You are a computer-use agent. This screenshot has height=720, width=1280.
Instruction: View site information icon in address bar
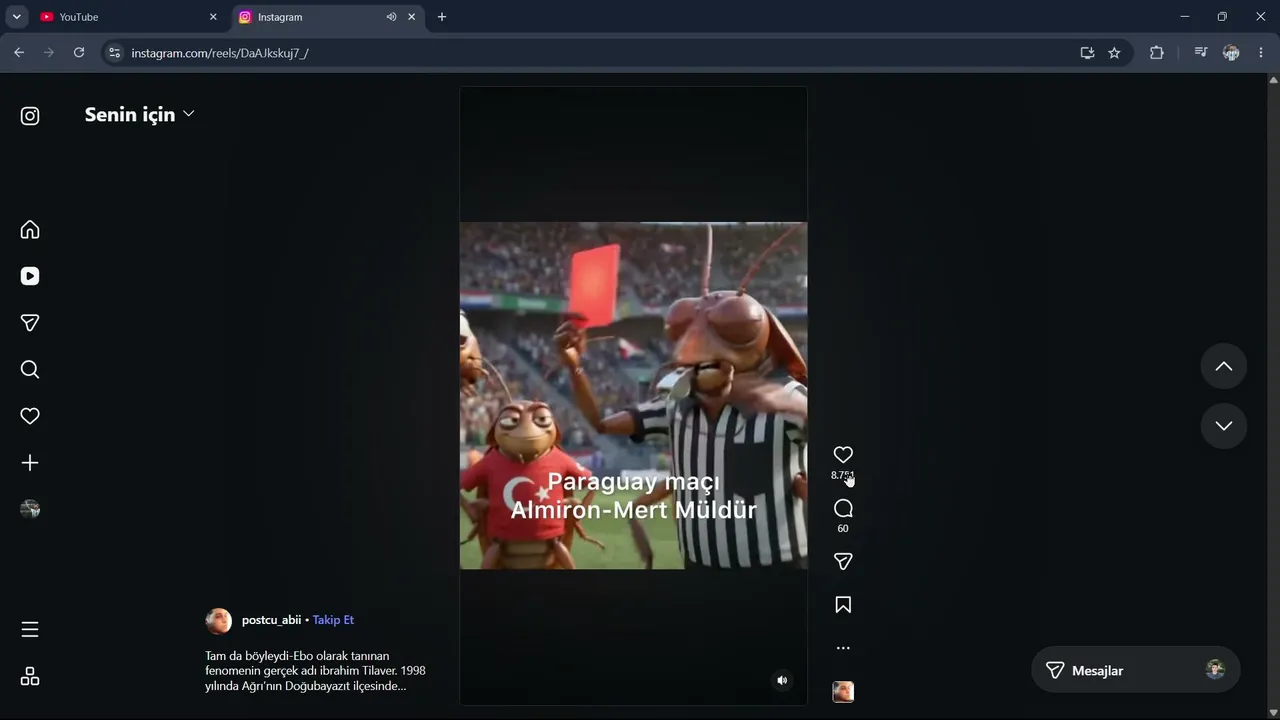point(114,53)
